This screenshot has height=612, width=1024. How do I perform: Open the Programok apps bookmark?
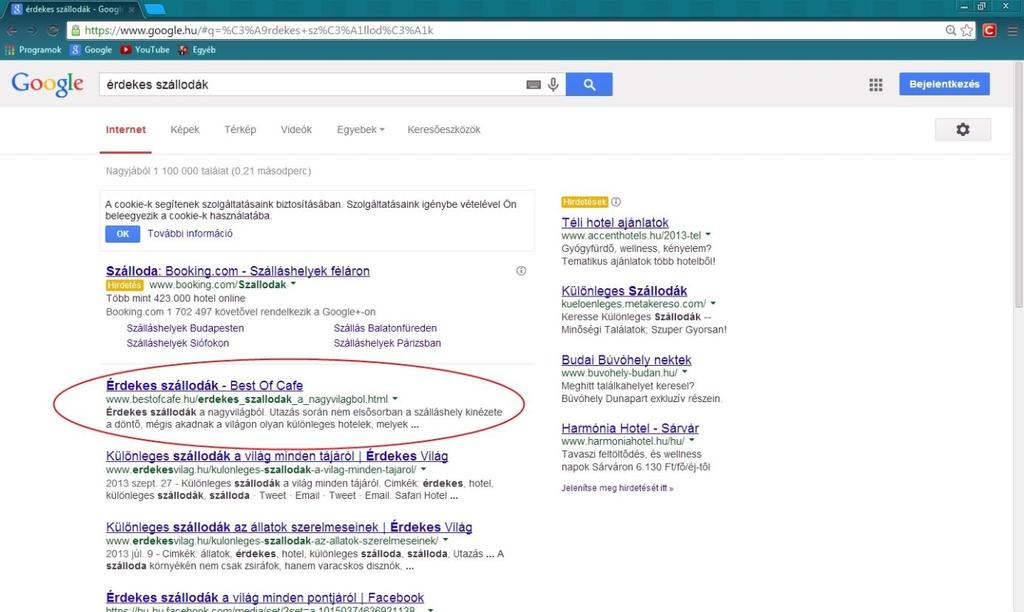33,50
